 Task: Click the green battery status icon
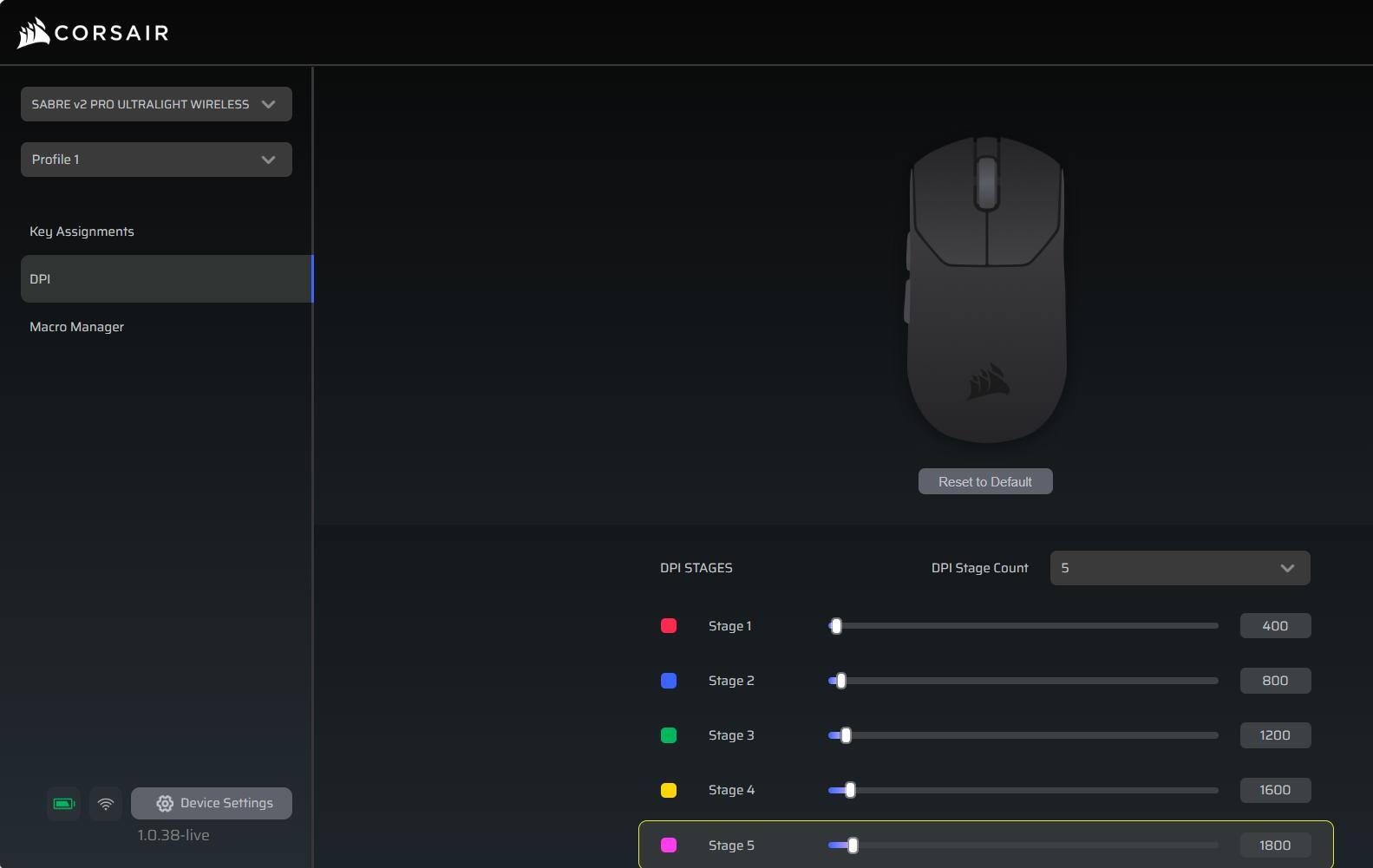click(x=63, y=804)
